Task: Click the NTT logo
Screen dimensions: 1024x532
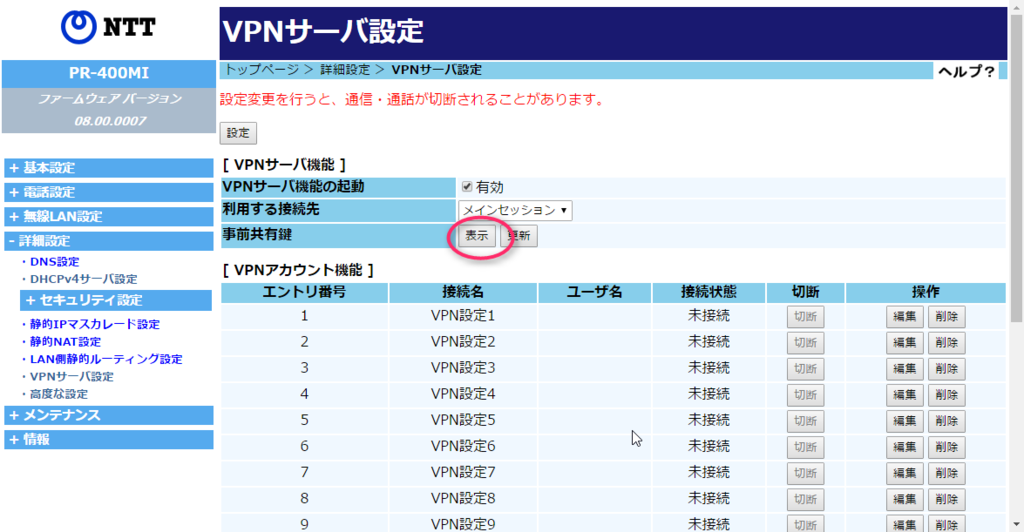Action: tap(108, 27)
